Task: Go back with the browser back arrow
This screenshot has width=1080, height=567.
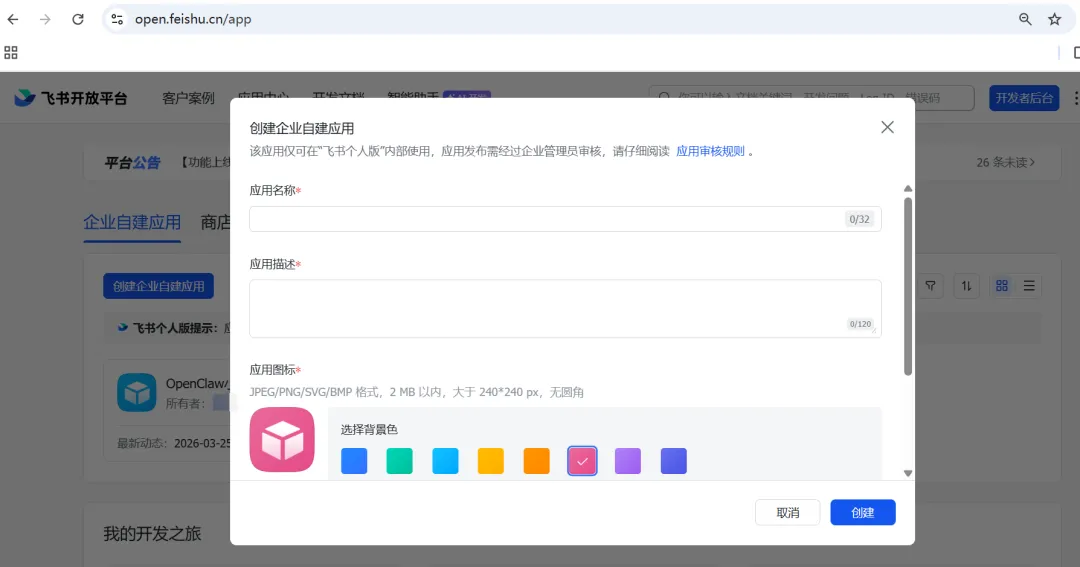Action: tap(13, 19)
